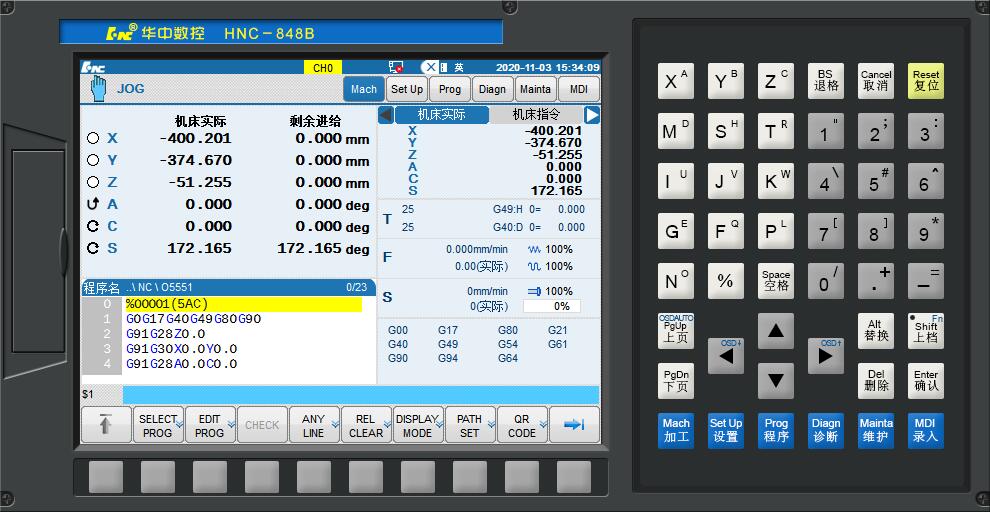990x512 pixels.
Task: Select the X axis radio indicator
Action: pos(93,139)
